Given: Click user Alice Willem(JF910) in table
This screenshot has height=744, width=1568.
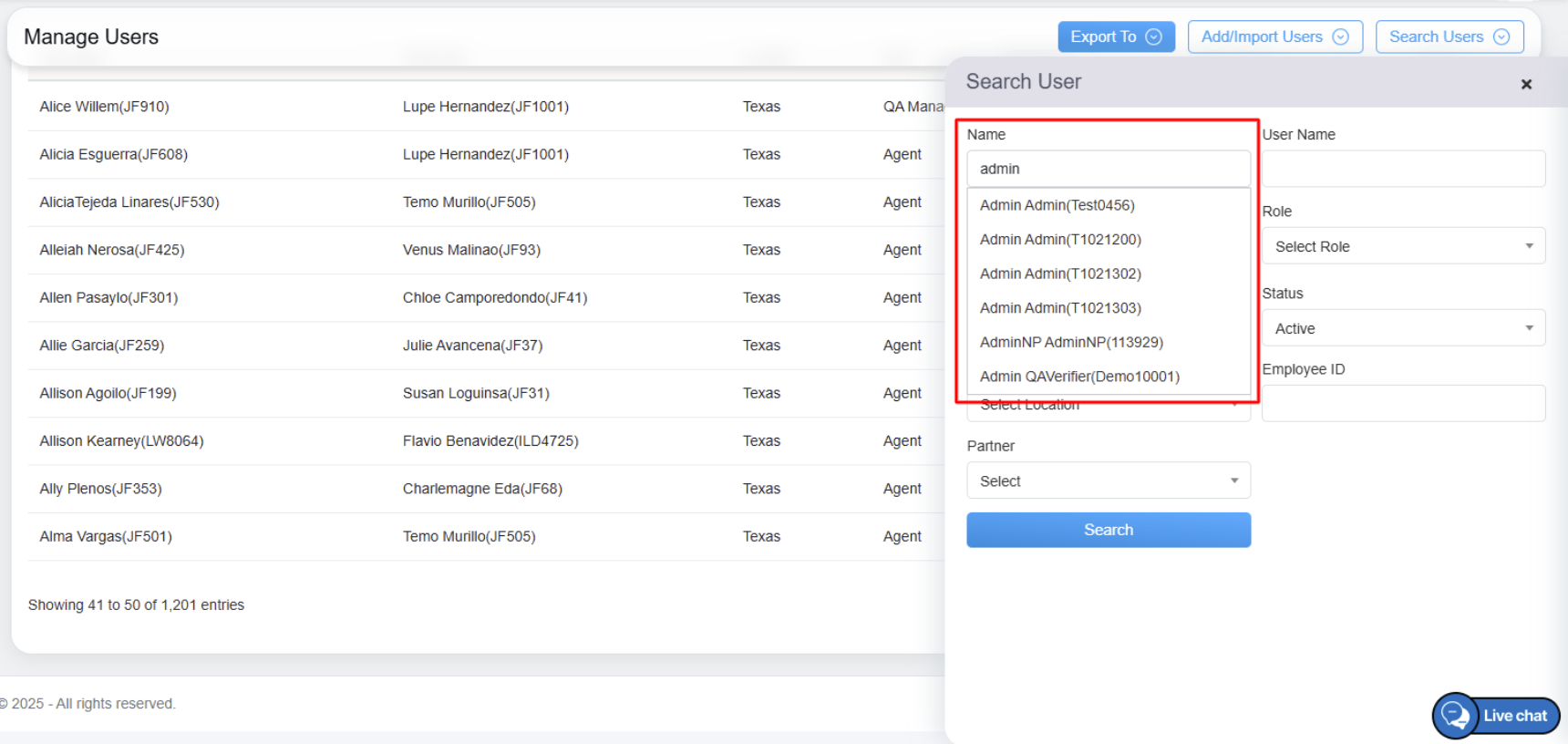Looking at the screenshot, I should (104, 107).
